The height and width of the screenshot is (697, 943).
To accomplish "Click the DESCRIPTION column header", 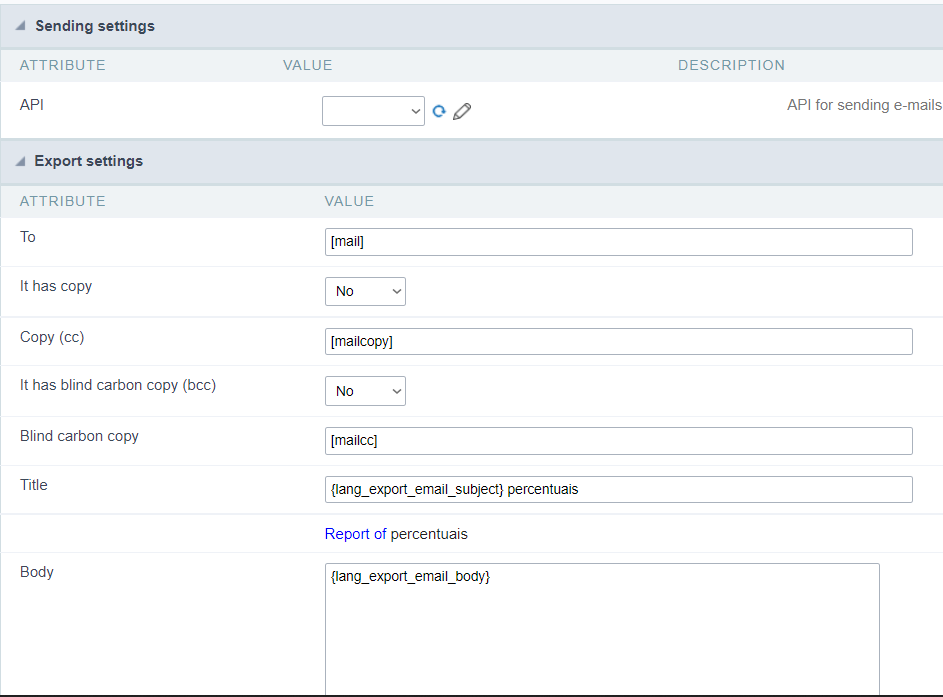I will (x=731, y=65).
